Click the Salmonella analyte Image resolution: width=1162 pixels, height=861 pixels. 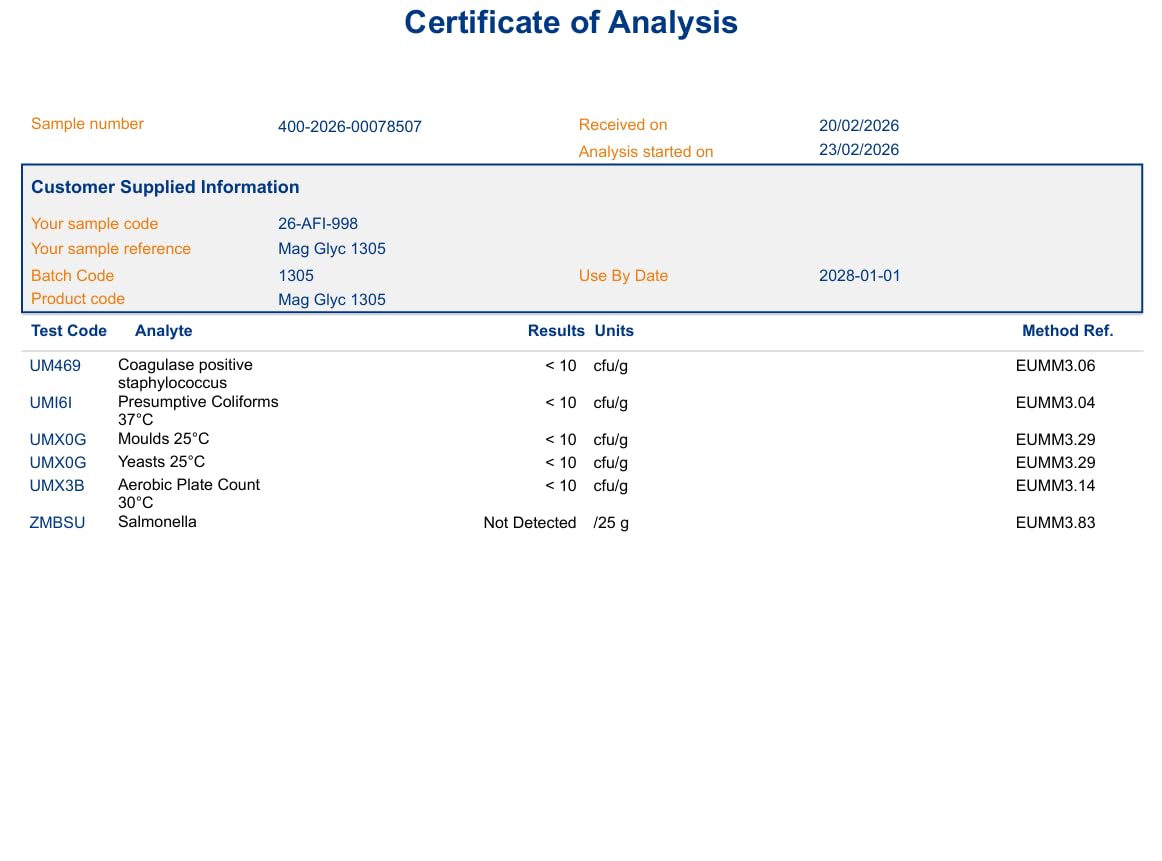tap(157, 522)
